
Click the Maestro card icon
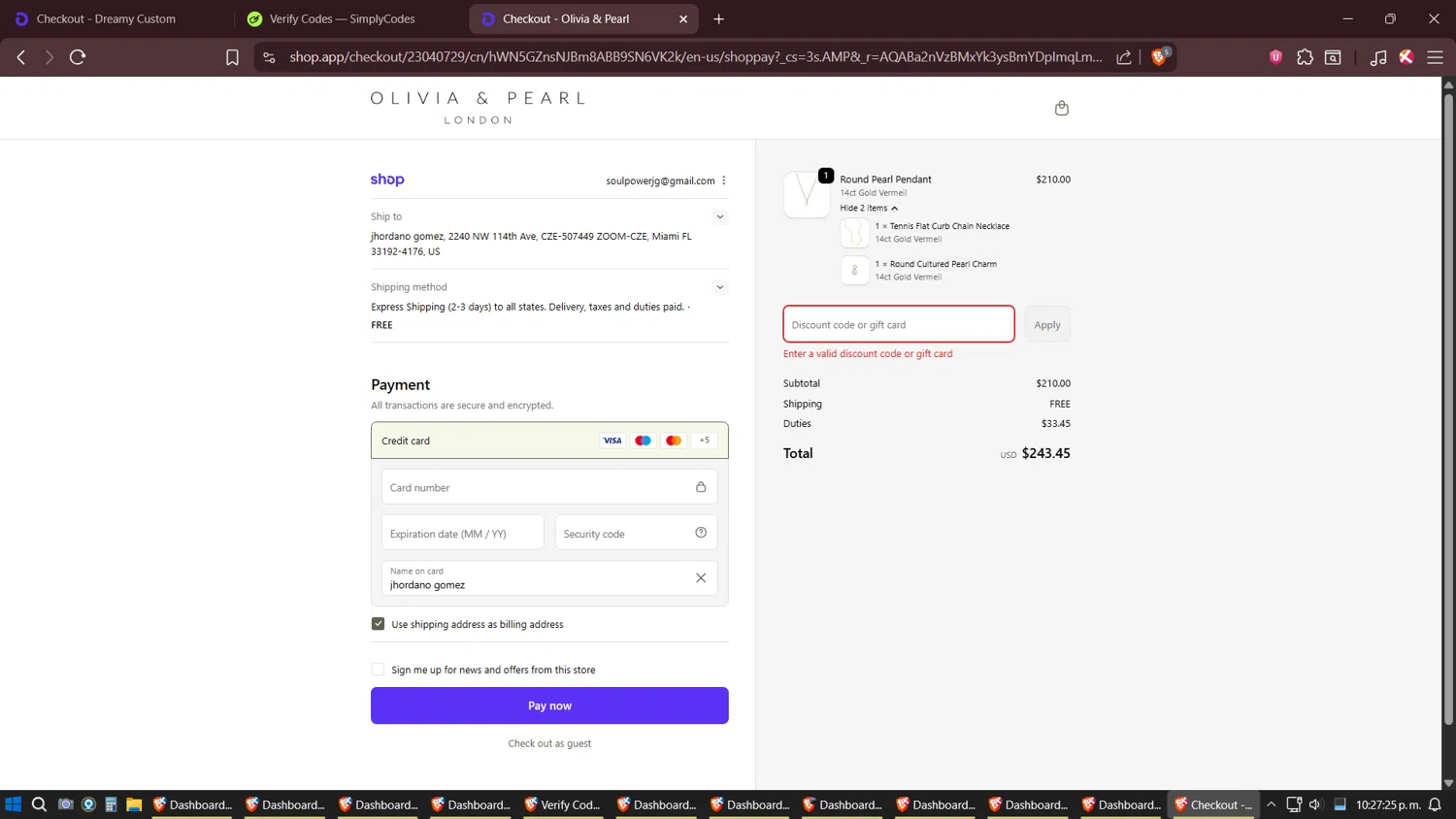(643, 441)
